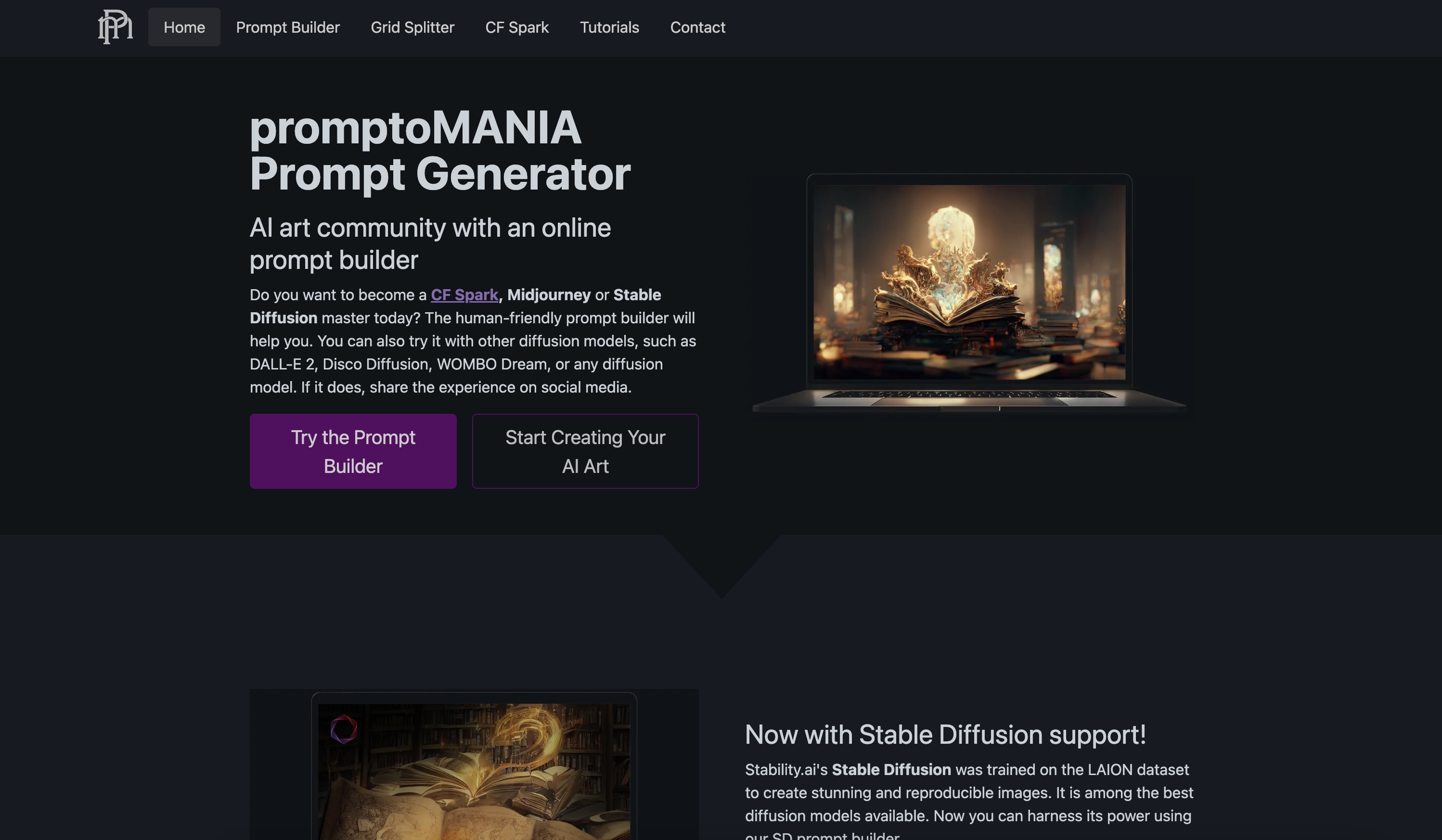Click the laptop hero image

[x=969, y=293]
